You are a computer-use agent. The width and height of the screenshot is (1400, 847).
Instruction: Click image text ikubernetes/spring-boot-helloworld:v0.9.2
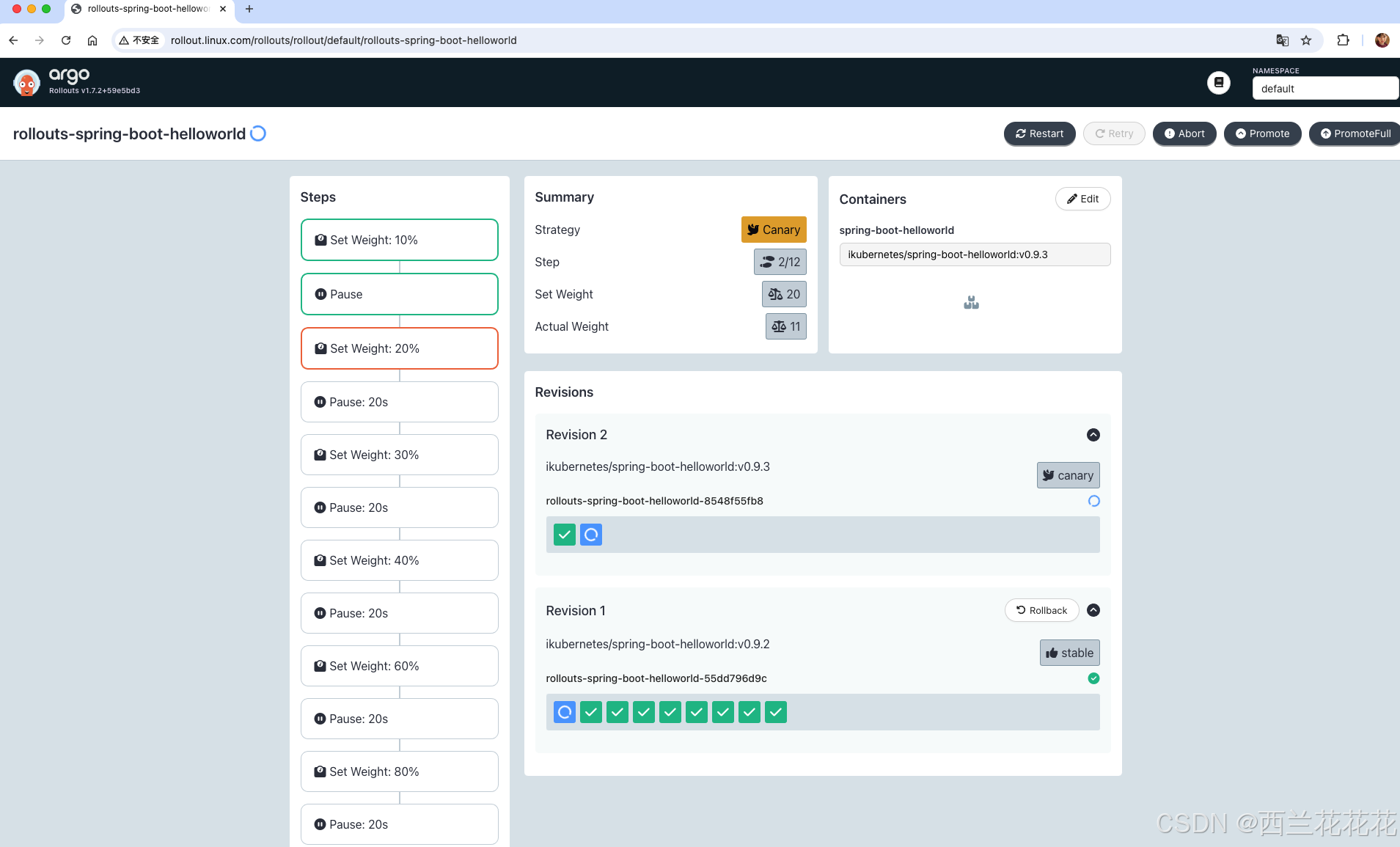coord(658,644)
